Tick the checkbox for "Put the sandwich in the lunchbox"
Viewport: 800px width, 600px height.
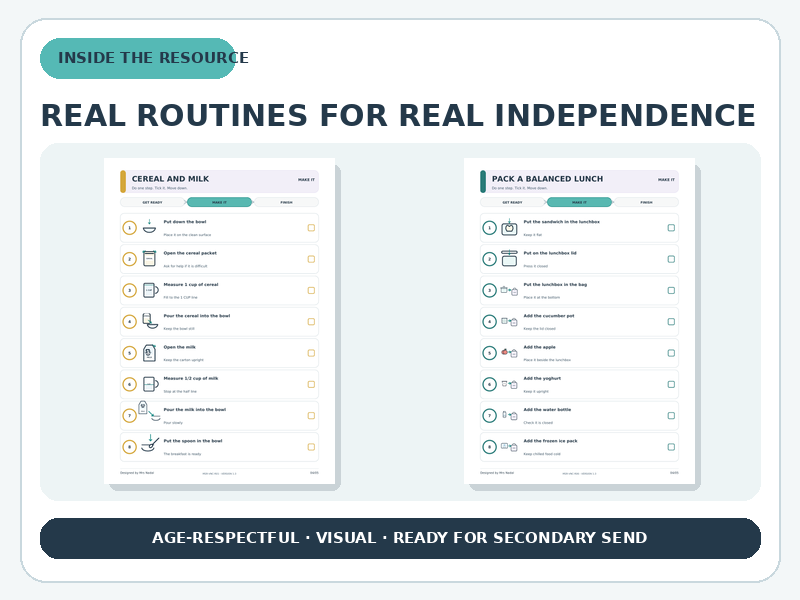[671, 228]
